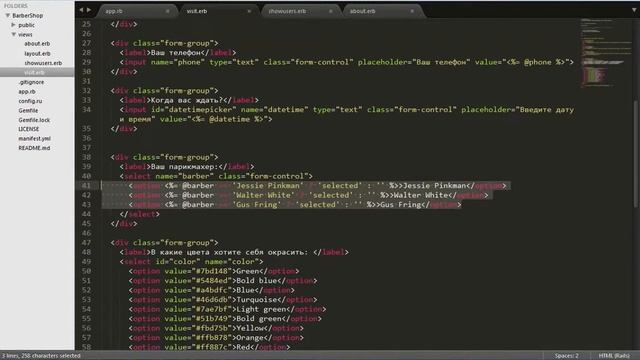The image size is (640, 360).
Task: Open .gitignore file in sidebar
Action: pos(31,82)
